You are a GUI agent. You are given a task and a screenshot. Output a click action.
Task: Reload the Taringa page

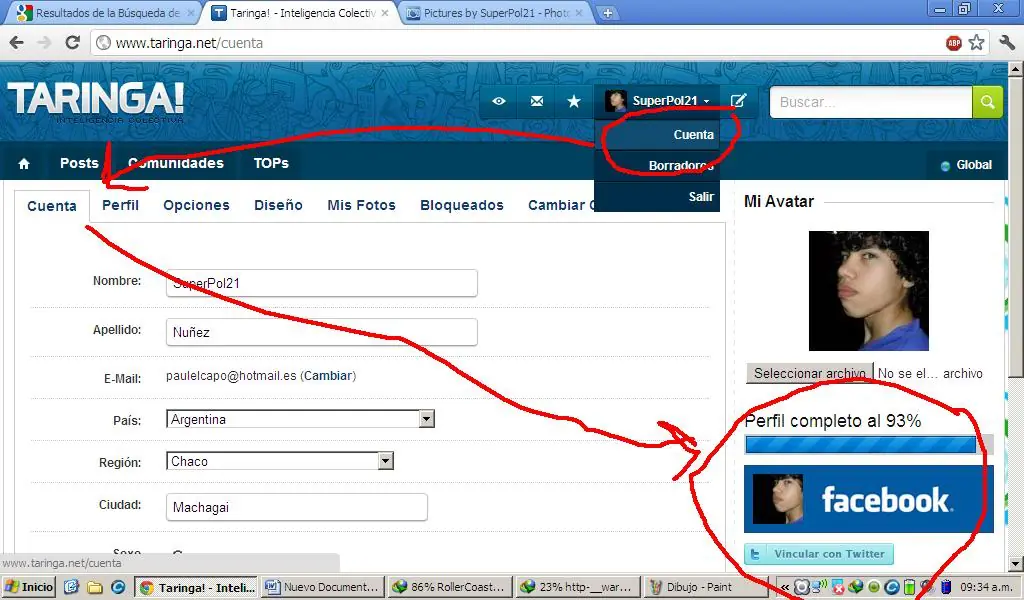(x=72, y=42)
